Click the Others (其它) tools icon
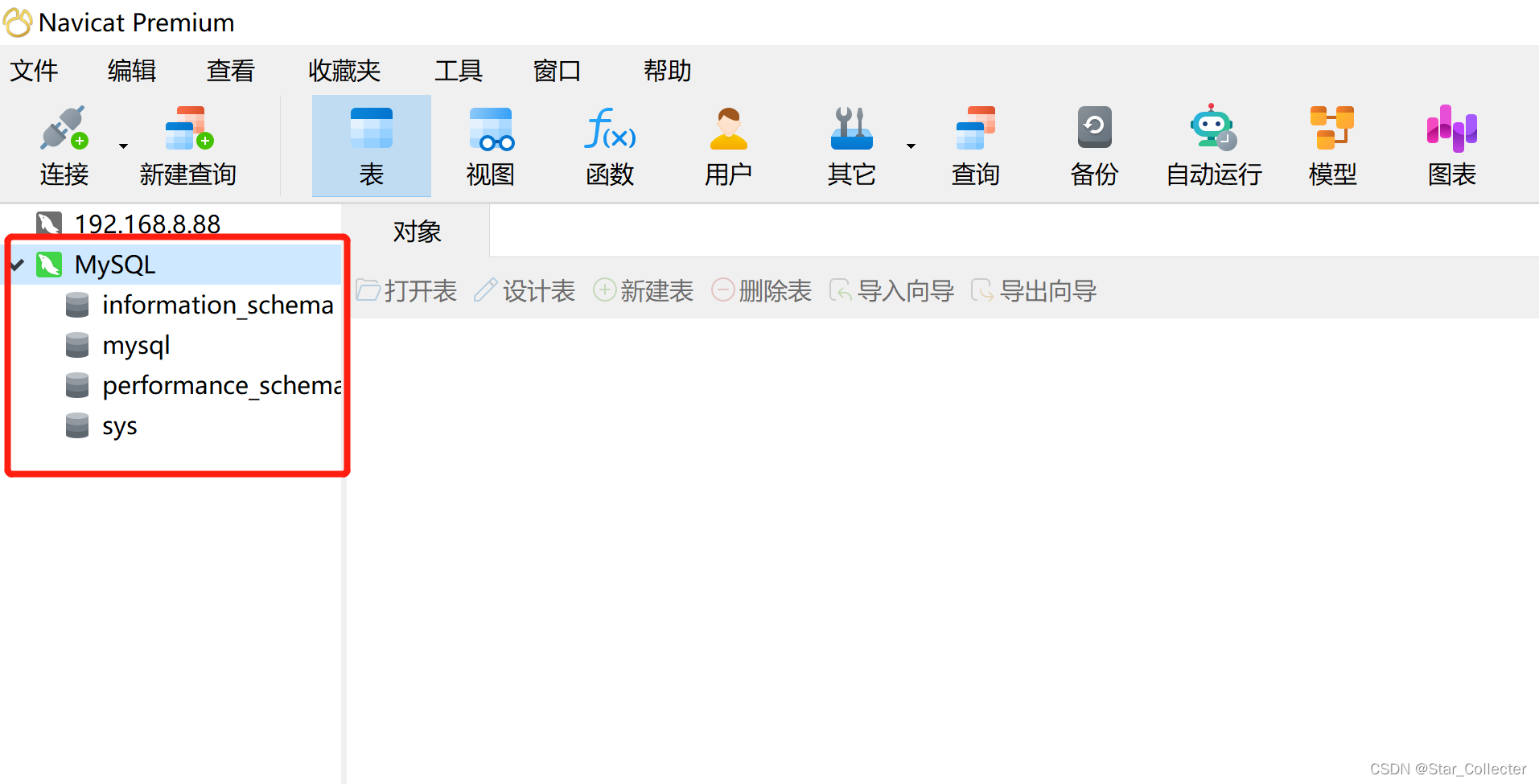1539x784 pixels. (x=851, y=129)
